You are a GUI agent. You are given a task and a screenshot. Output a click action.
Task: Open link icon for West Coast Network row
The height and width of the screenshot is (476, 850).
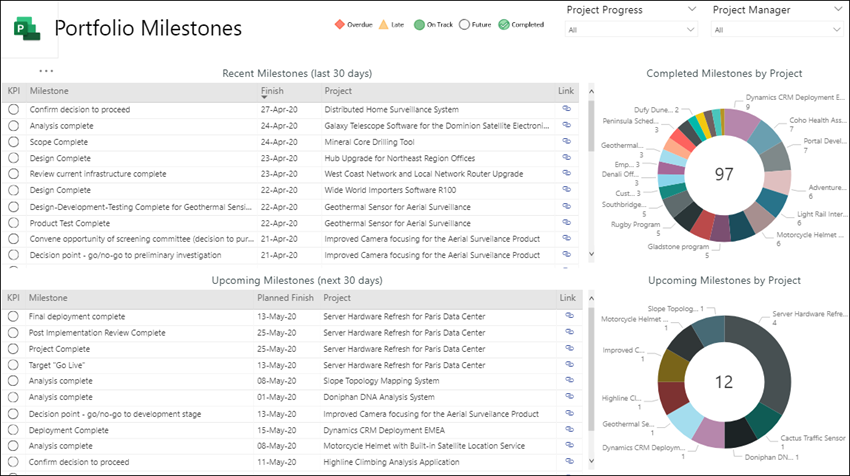click(566, 173)
